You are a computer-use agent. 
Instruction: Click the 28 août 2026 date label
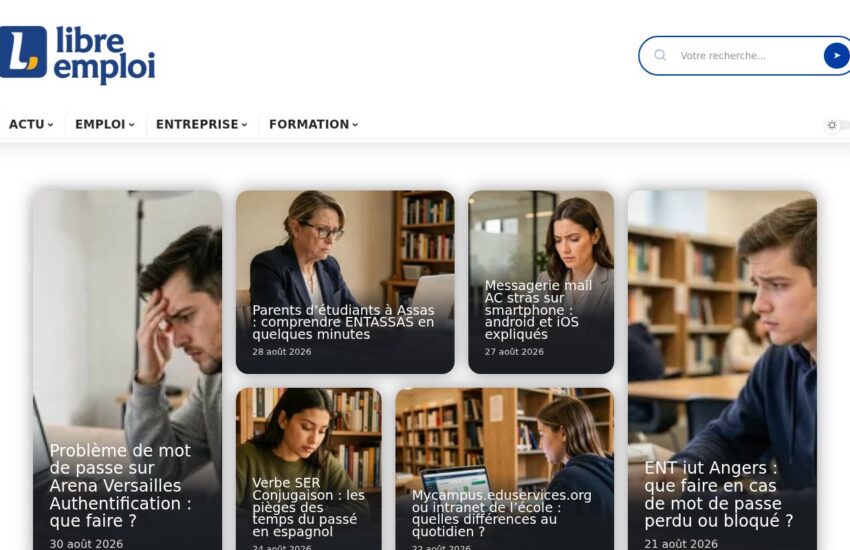click(282, 352)
